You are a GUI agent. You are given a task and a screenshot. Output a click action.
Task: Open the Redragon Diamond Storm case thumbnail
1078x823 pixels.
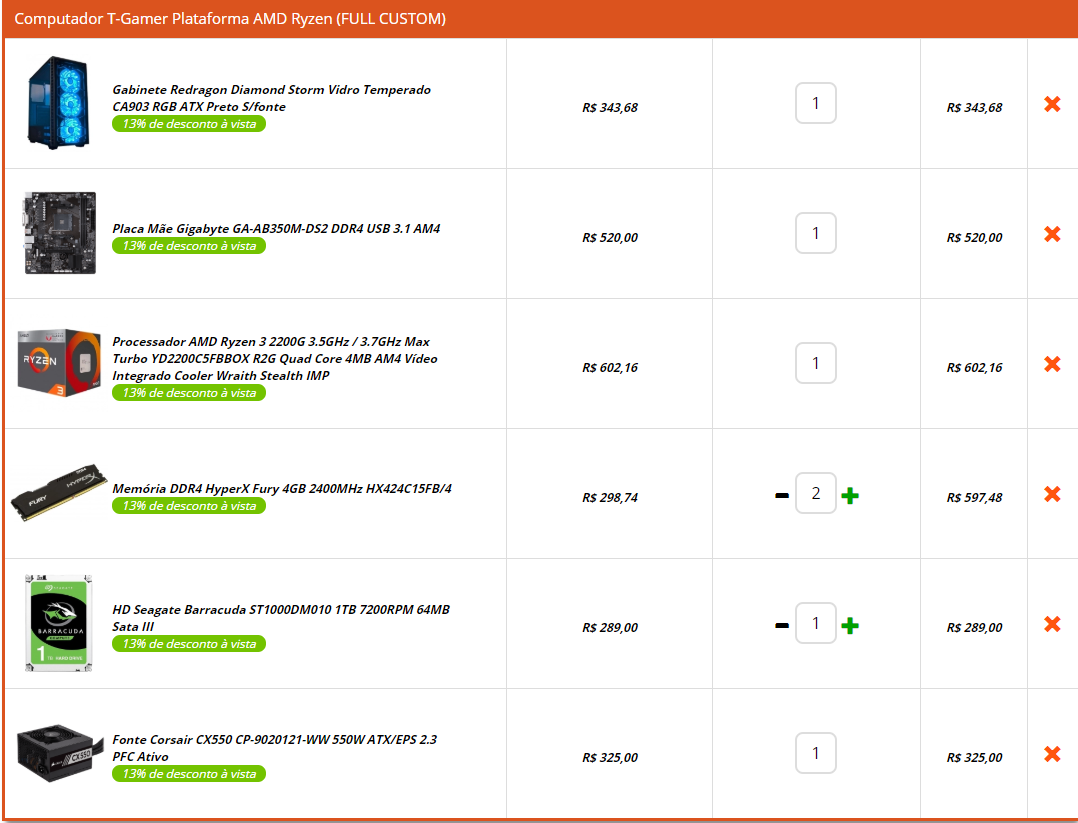60,103
